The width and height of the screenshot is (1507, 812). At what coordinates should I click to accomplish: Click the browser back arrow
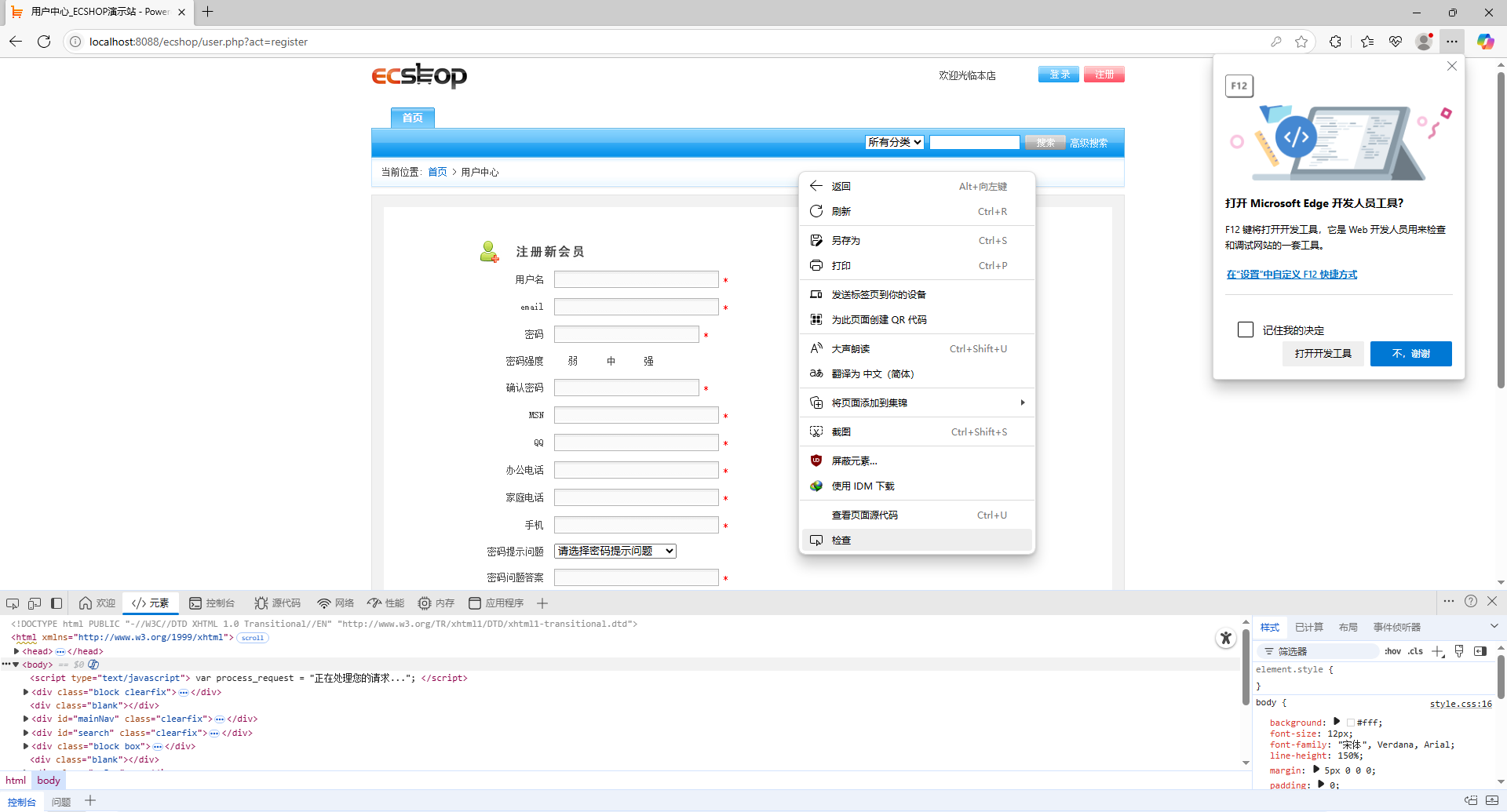(x=16, y=42)
